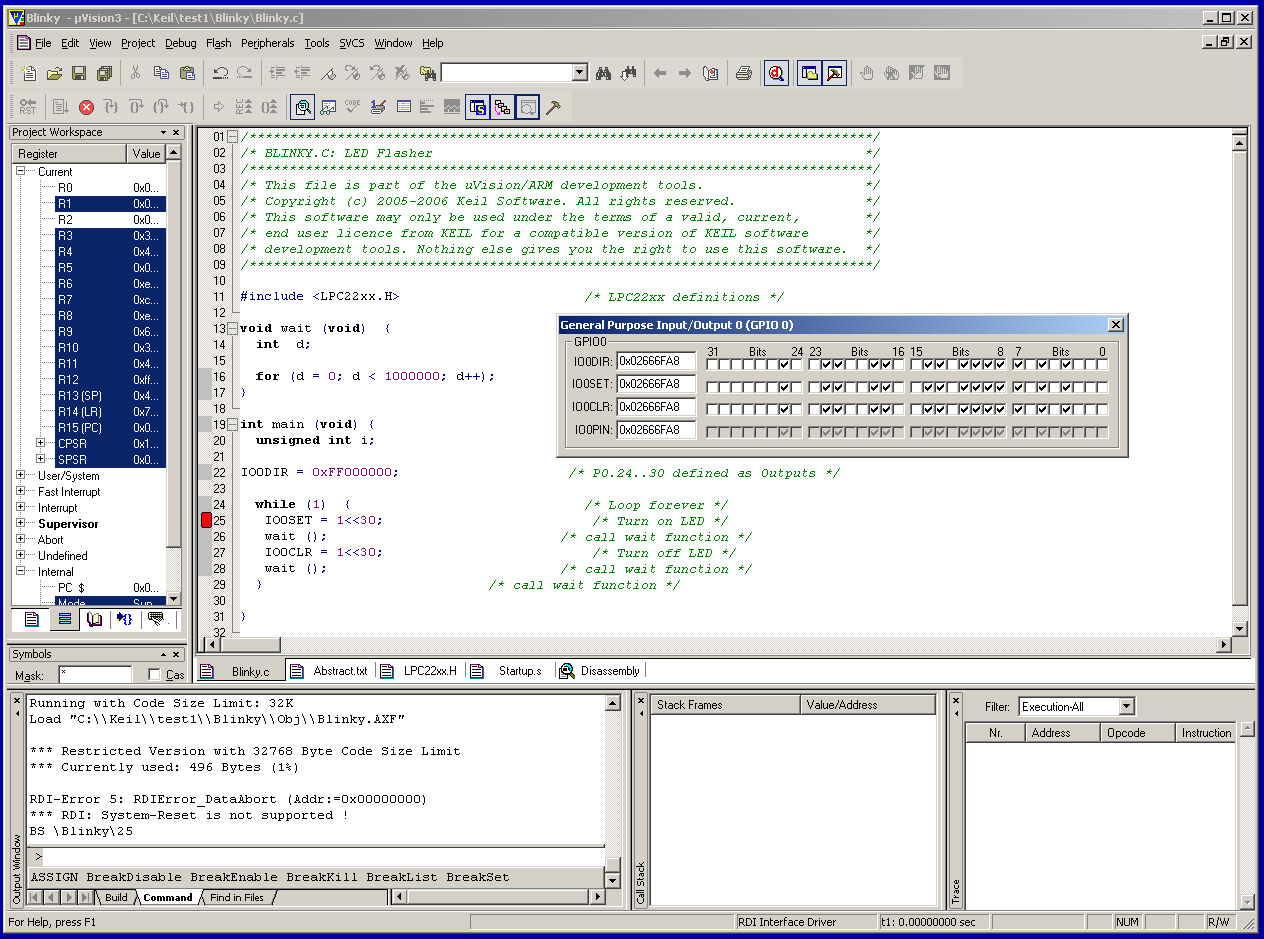Click the IO0CLR value input field
This screenshot has height=939, width=1264.
pos(655,407)
